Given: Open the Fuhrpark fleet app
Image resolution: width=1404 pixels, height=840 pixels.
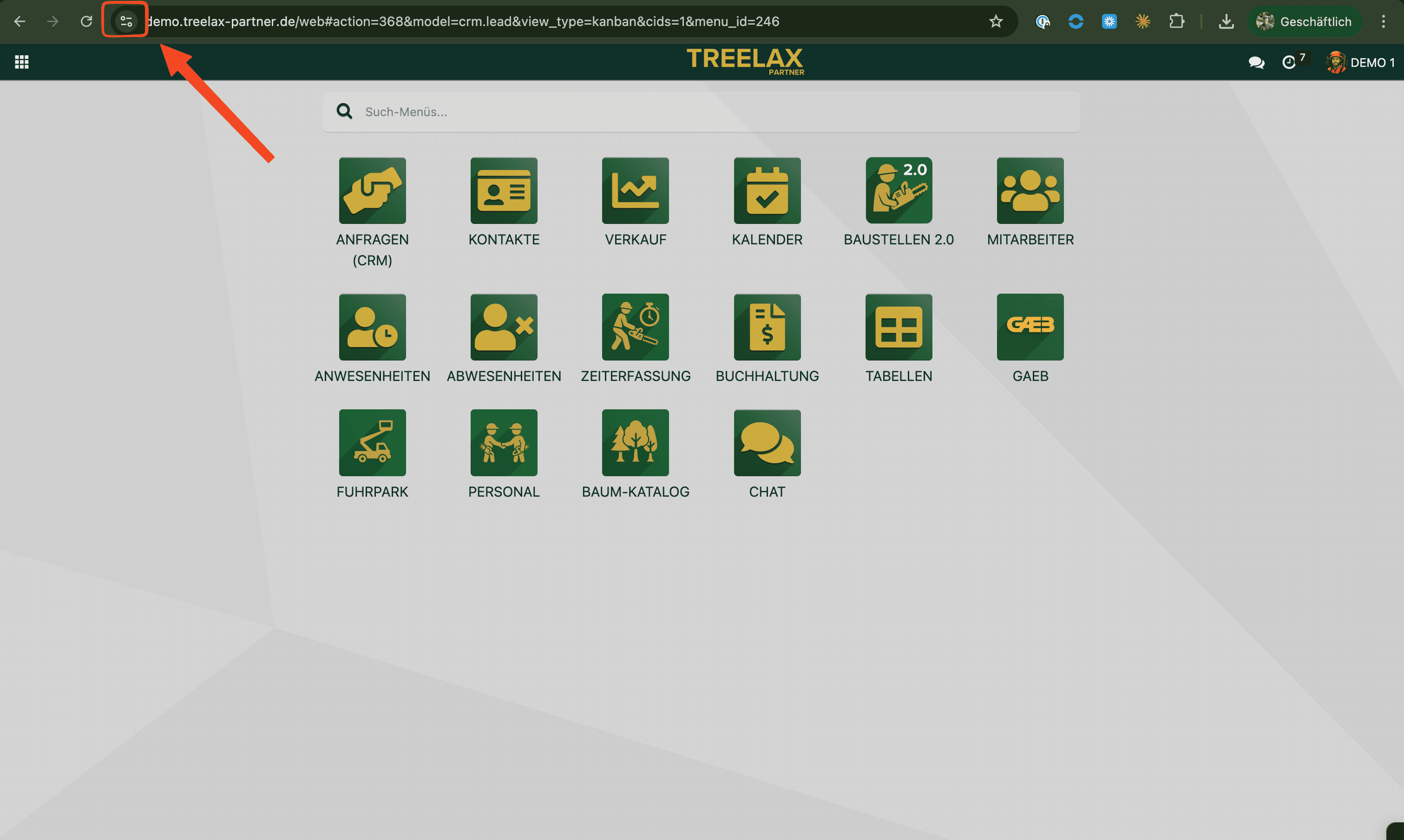Looking at the screenshot, I should click(x=372, y=443).
